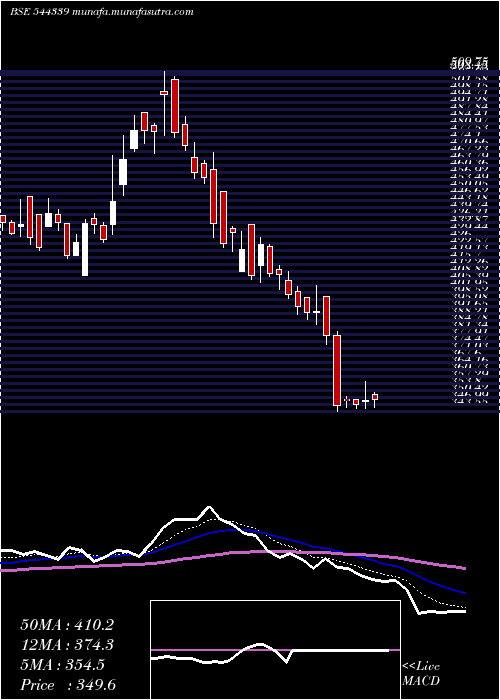Select the 50MA : 410.2 value
The height and width of the screenshot is (700, 500).
coord(67,625)
